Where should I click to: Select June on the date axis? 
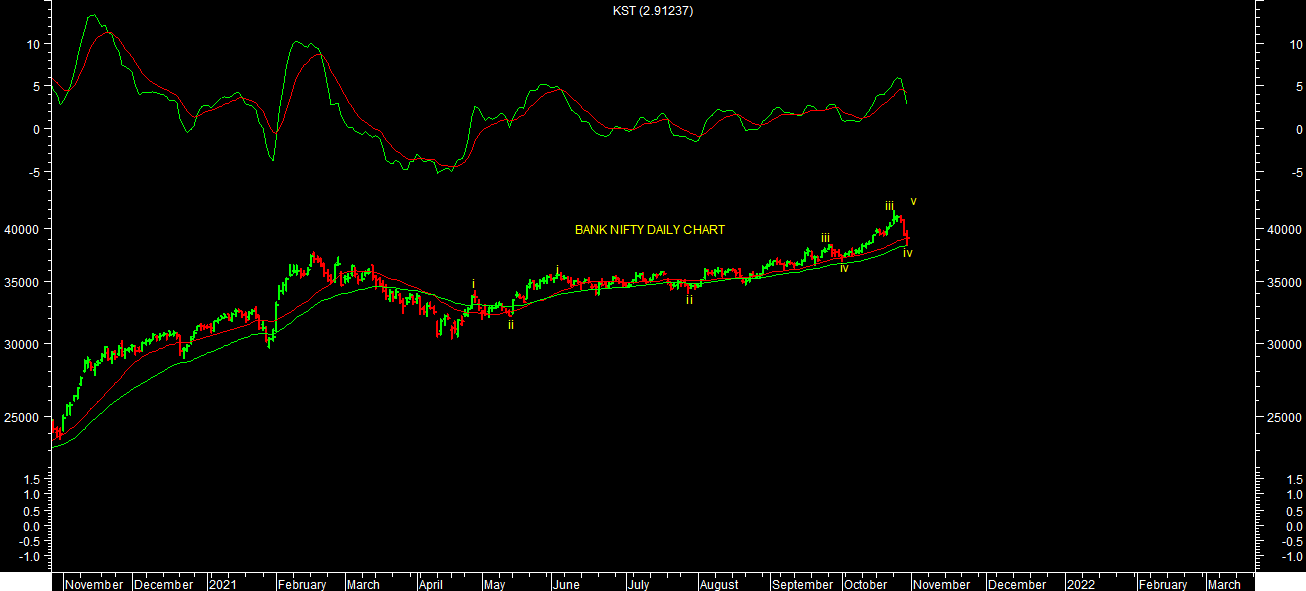tap(566, 584)
